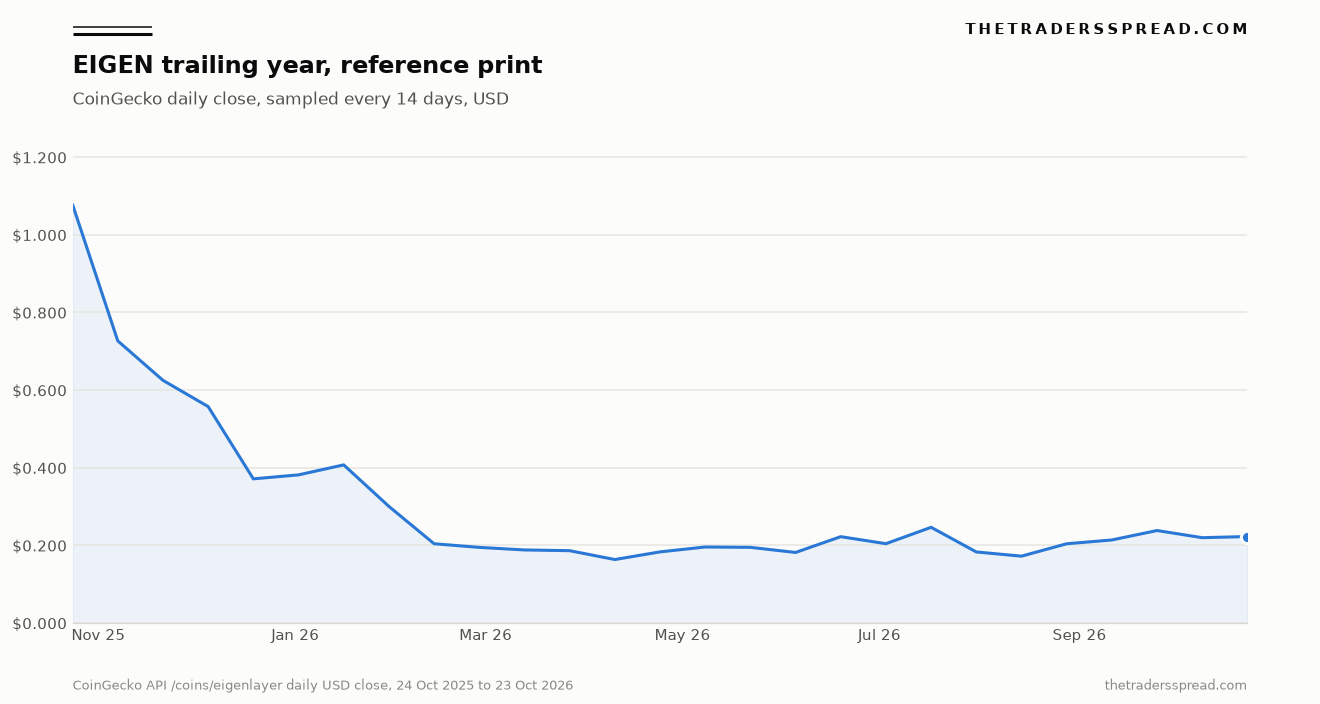Click the 'Sep 26' x-axis label
The image size is (1320, 704).
1079,635
